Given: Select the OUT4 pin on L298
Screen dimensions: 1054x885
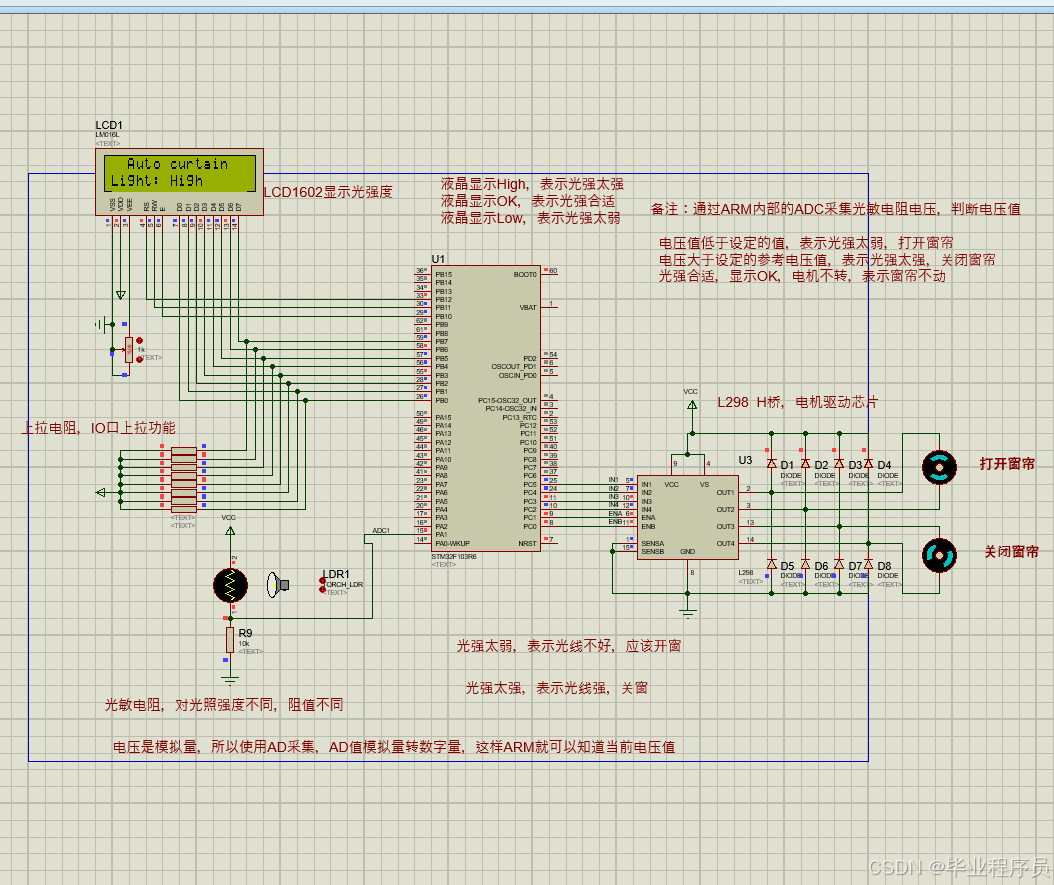Looking at the screenshot, I should click(x=725, y=544).
